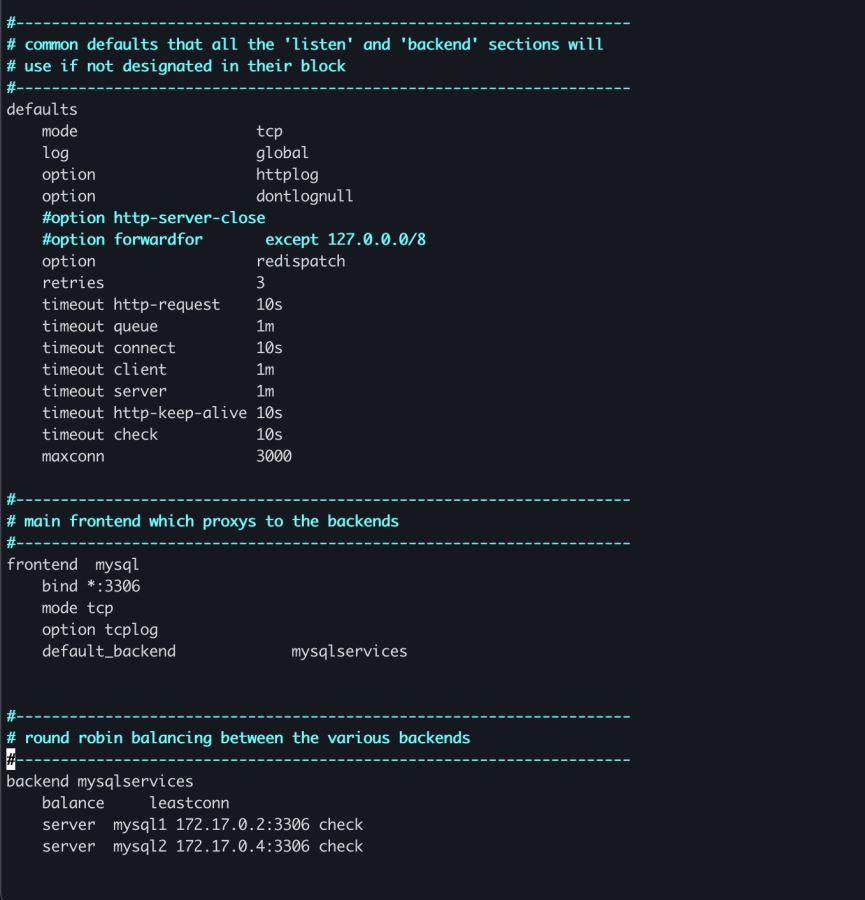Place cursor on 'timeout queue' line
The image size is (865, 900).
100,326
